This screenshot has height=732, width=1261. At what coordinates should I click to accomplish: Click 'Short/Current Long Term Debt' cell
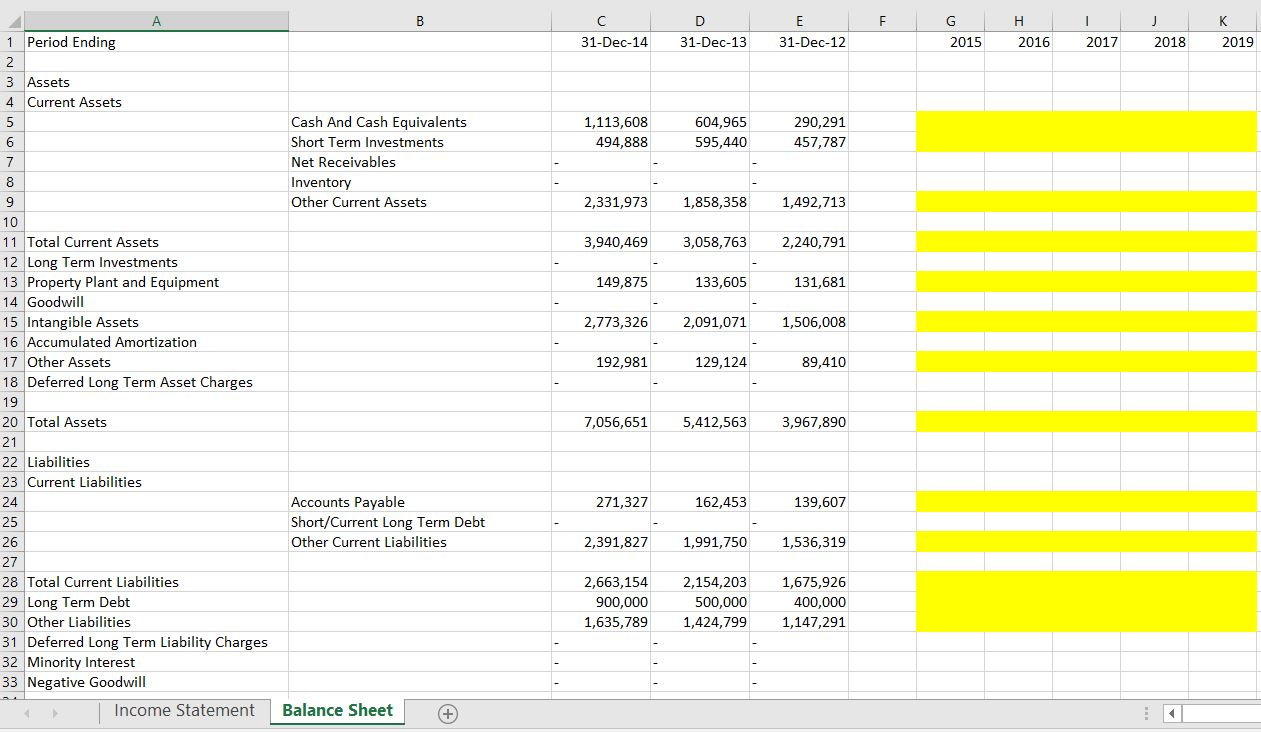(420, 522)
